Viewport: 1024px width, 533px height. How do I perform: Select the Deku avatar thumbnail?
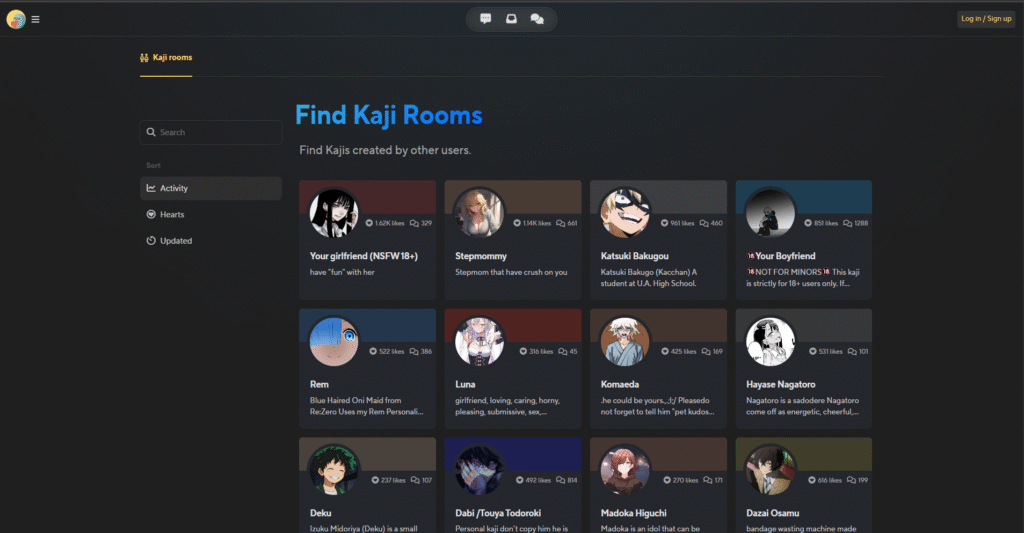[x=334, y=470]
